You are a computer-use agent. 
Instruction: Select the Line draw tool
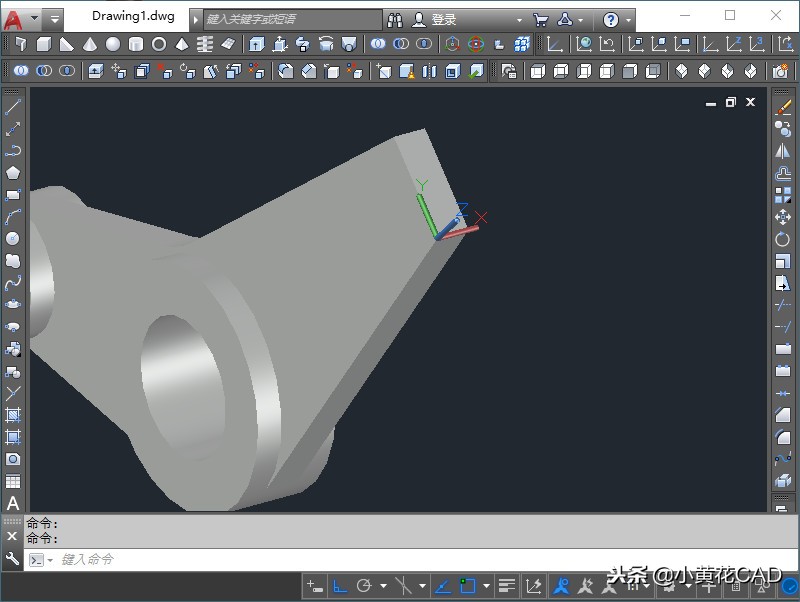(13, 107)
